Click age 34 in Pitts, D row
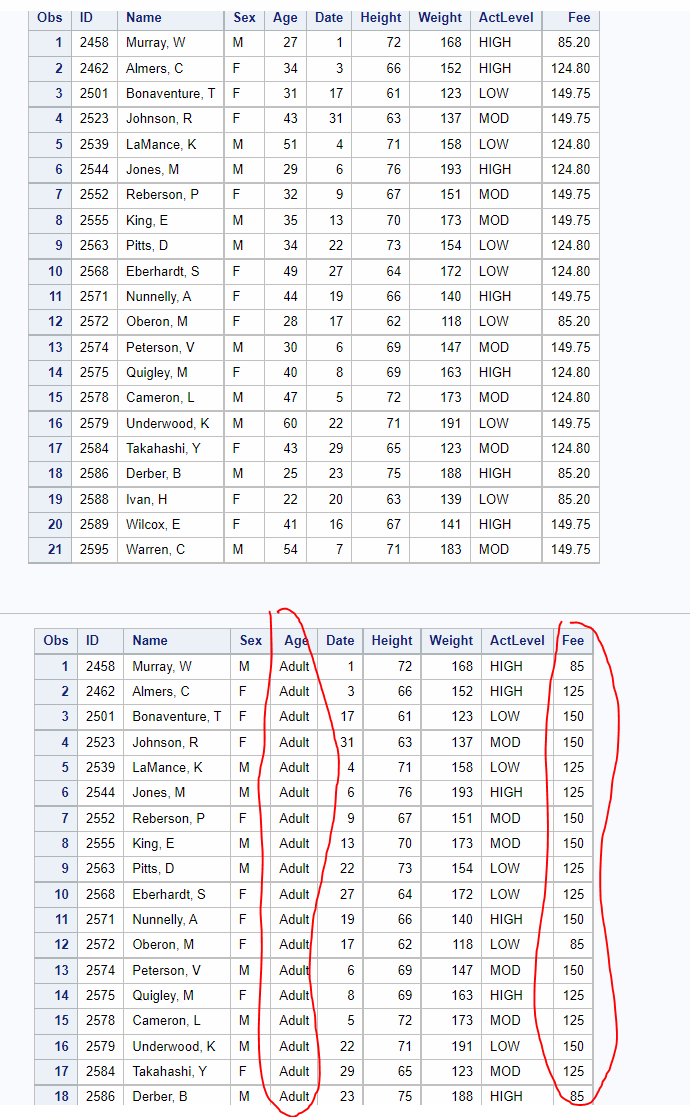690x1117 pixels. click(x=290, y=246)
